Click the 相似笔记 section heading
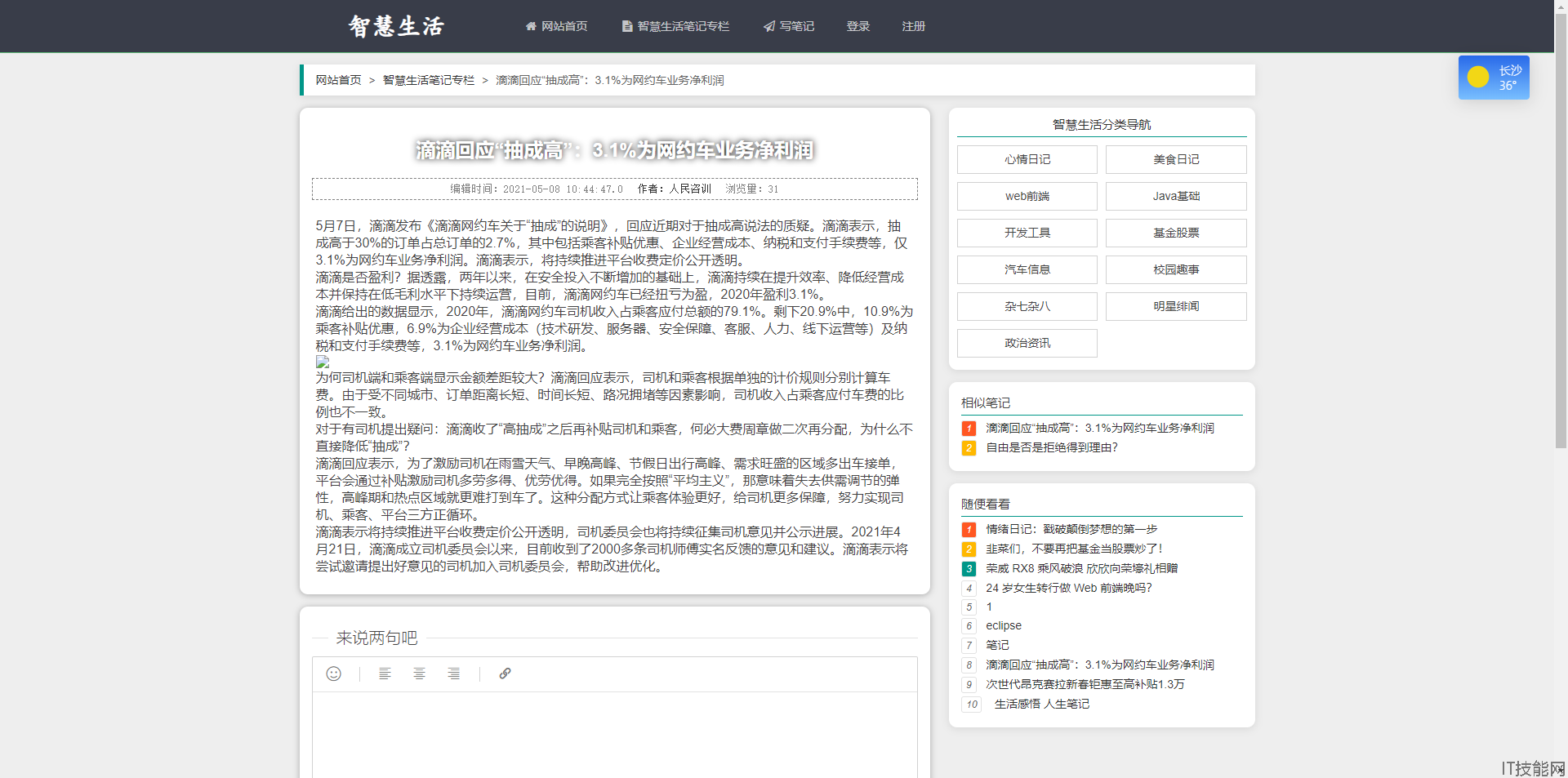This screenshot has width=1568, height=778. click(x=986, y=402)
